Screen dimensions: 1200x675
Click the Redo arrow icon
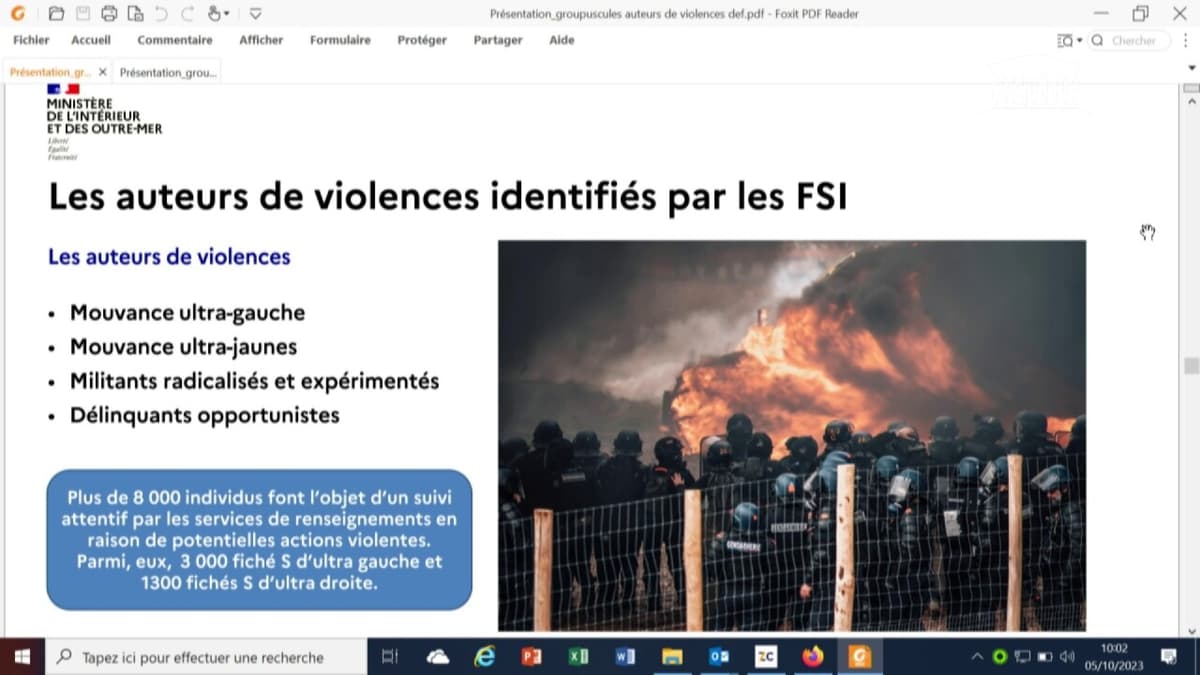187,13
